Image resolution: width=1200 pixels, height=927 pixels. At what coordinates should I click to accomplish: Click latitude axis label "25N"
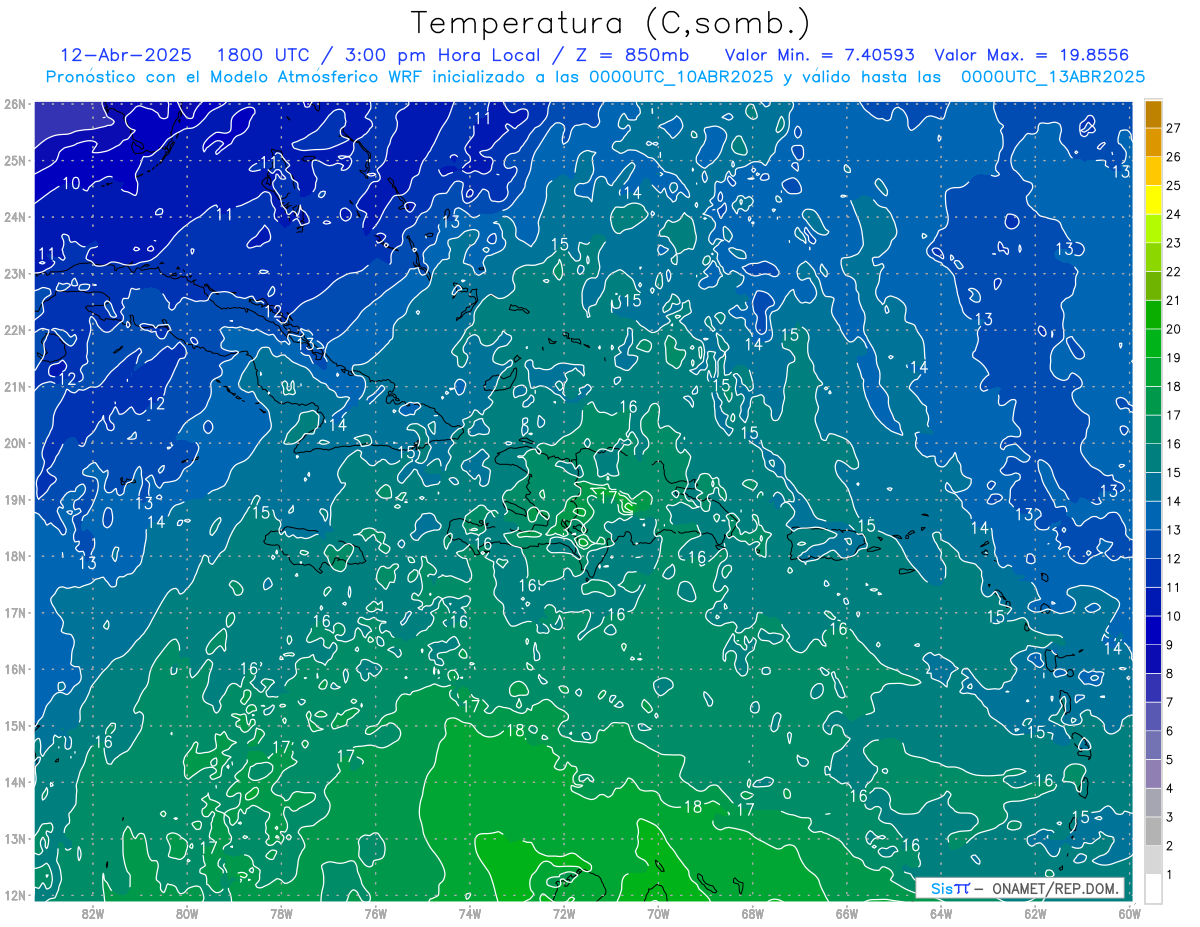point(14,160)
